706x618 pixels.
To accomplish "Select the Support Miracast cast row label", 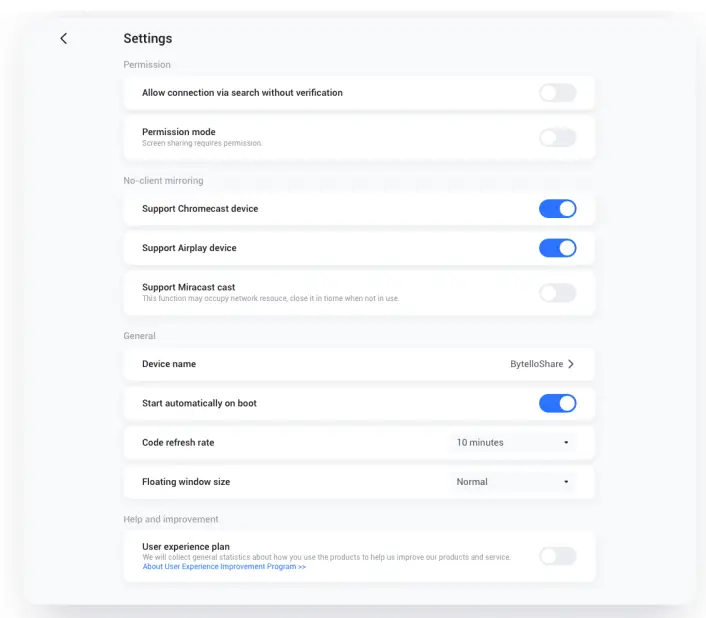I will click(189, 287).
